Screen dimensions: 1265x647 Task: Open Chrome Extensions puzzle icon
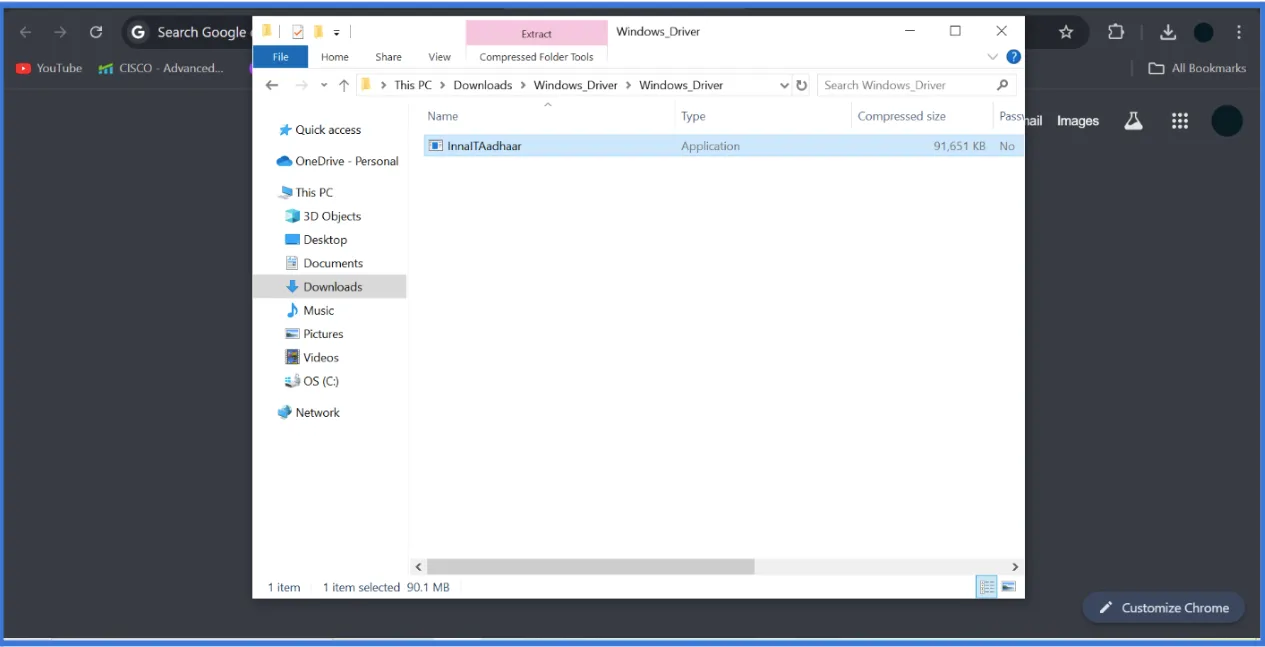click(x=1116, y=32)
